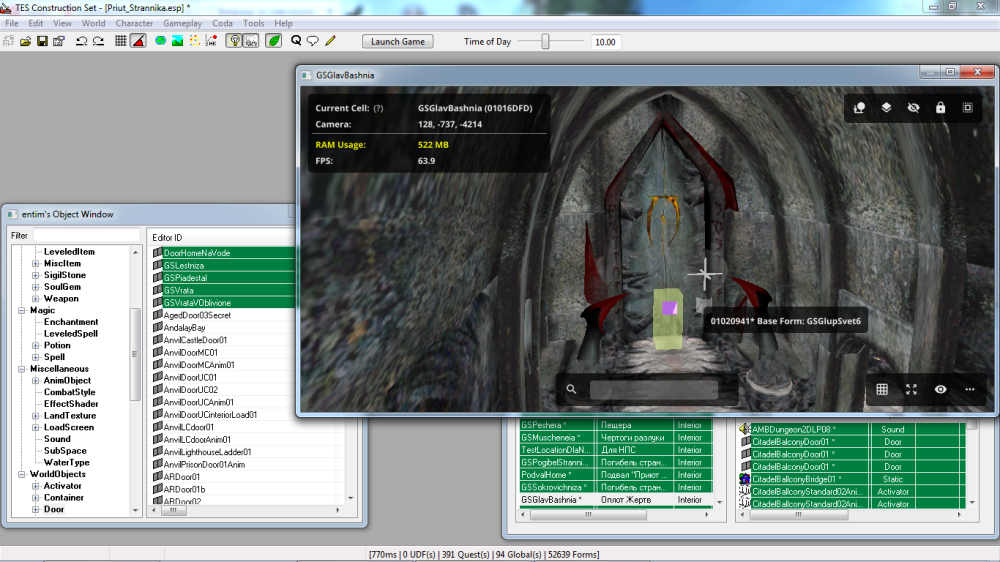Select the Enchantment tree item
The height and width of the screenshot is (562, 1000).
(x=71, y=322)
